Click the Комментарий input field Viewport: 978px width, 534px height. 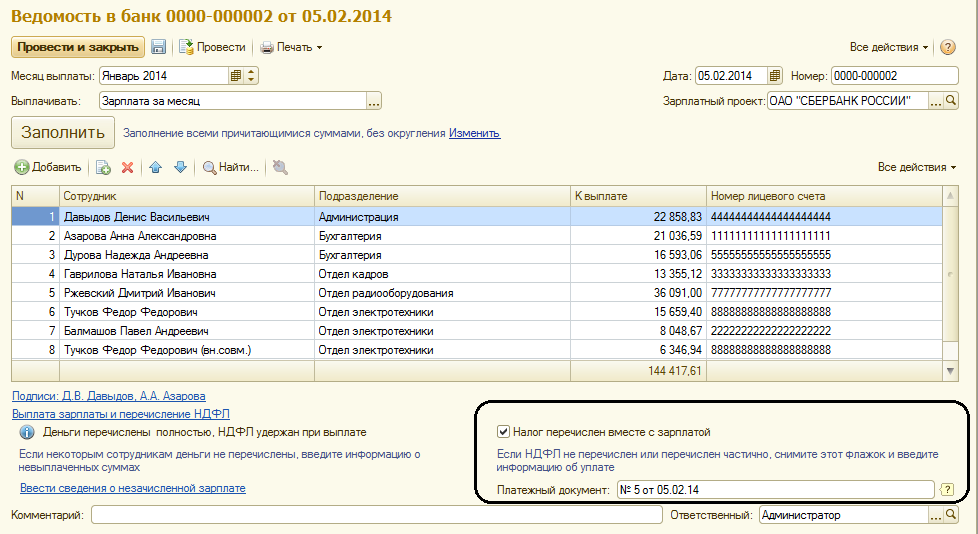pyautogui.click(x=376, y=515)
